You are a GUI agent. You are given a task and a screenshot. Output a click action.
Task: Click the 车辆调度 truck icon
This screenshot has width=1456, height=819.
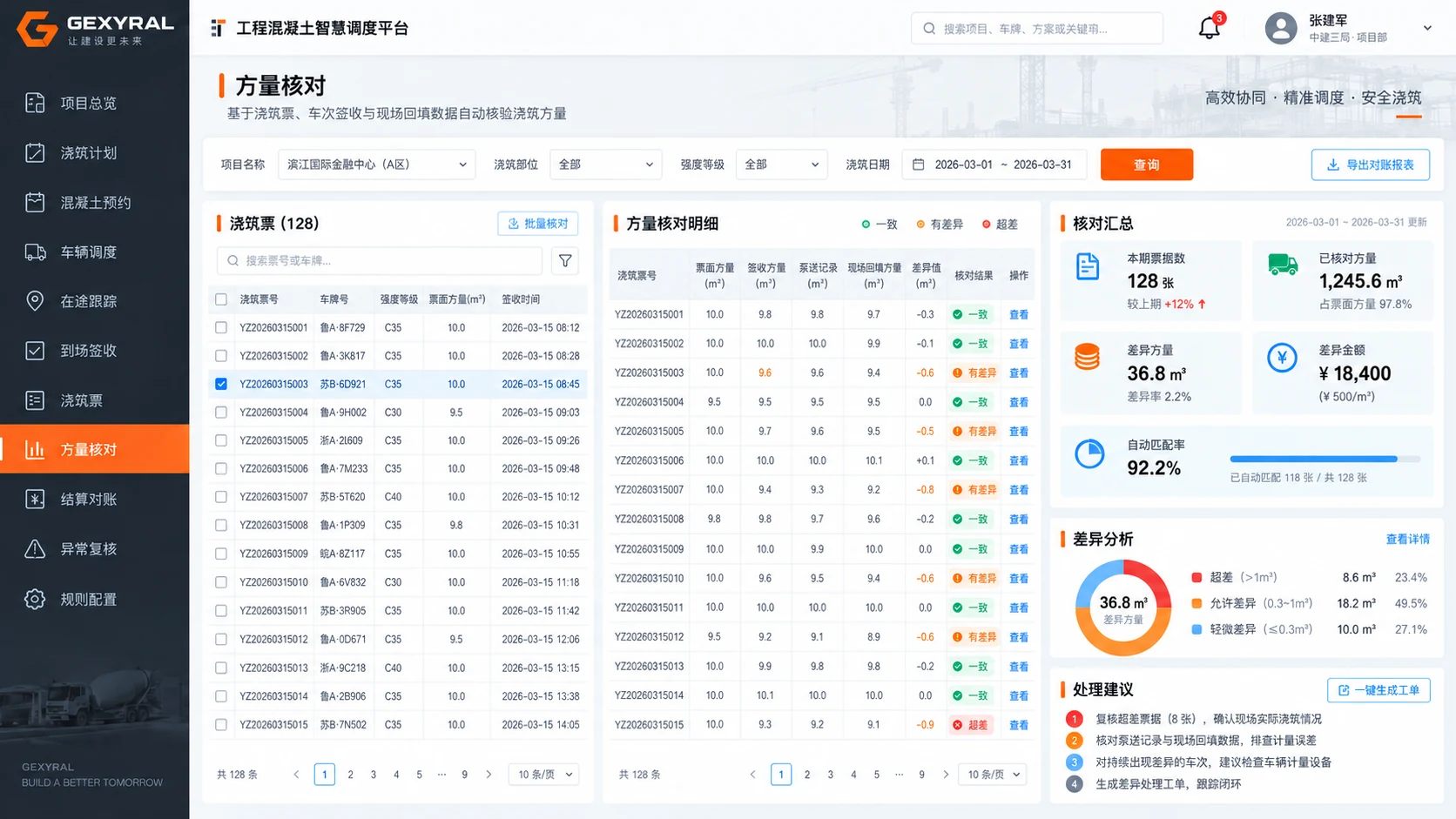(x=35, y=252)
